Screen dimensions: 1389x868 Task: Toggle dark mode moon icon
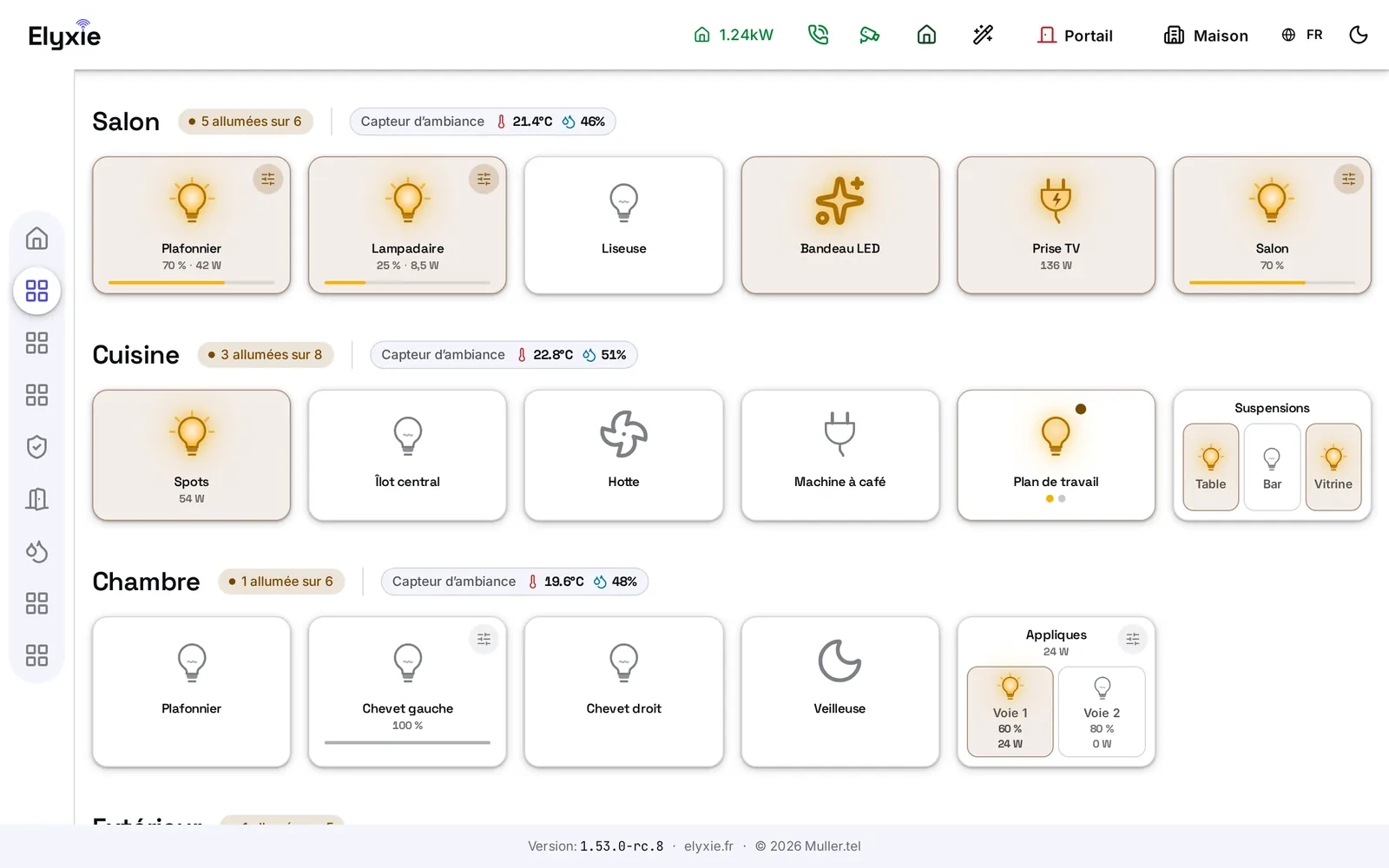(x=1359, y=35)
